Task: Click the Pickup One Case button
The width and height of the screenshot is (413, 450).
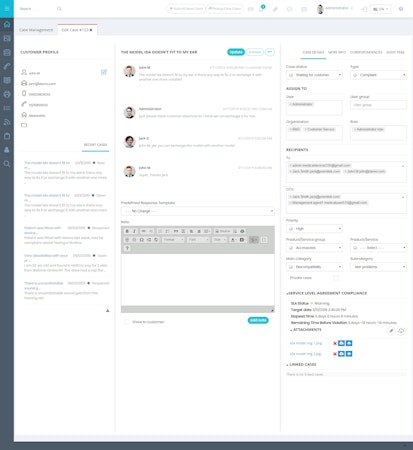Action: click(225, 9)
